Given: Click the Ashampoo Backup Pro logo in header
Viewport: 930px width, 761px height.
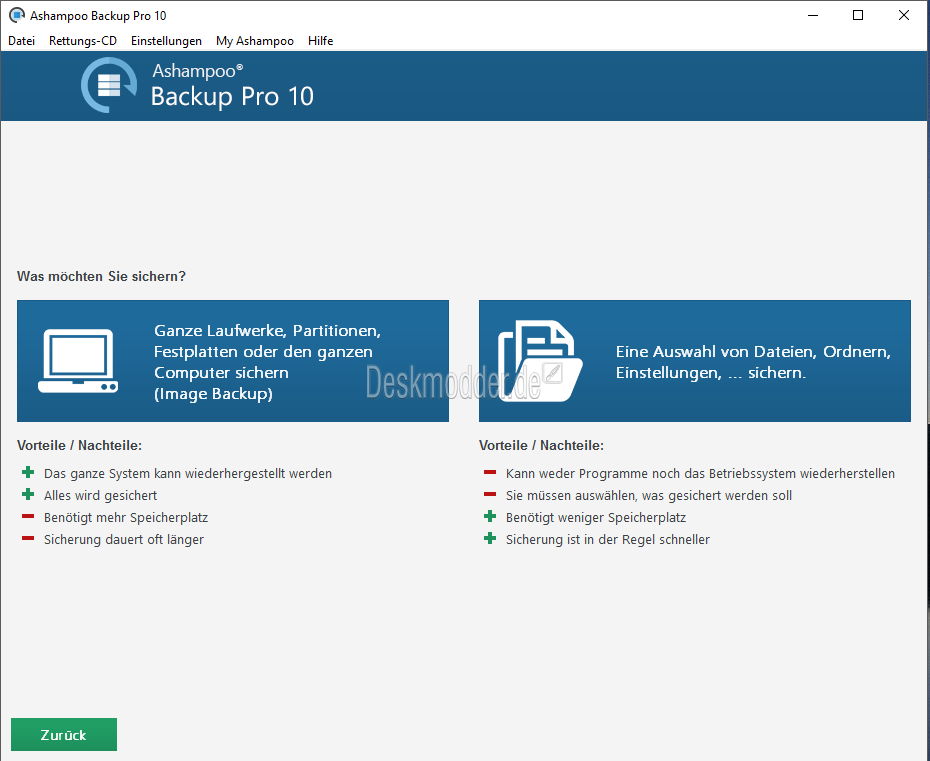Looking at the screenshot, I should pos(109,85).
